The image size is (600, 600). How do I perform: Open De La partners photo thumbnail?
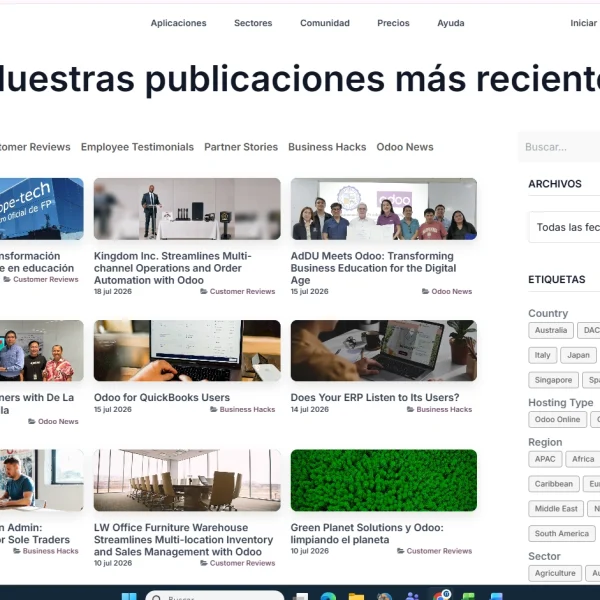point(42,351)
